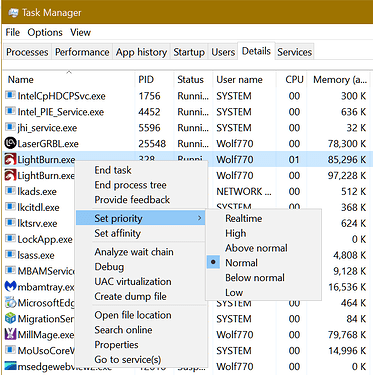373x375 pixels.
Task: Open the View menu
Action: [x=80, y=32]
